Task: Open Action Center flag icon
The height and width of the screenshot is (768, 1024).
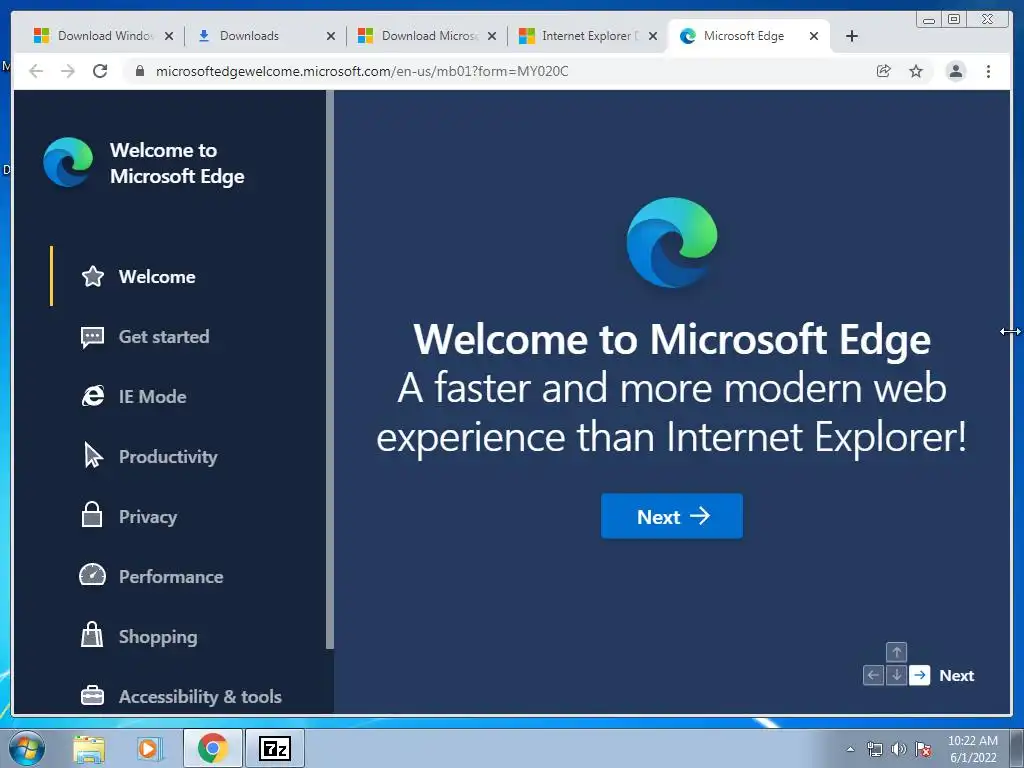Action: (x=923, y=749)
